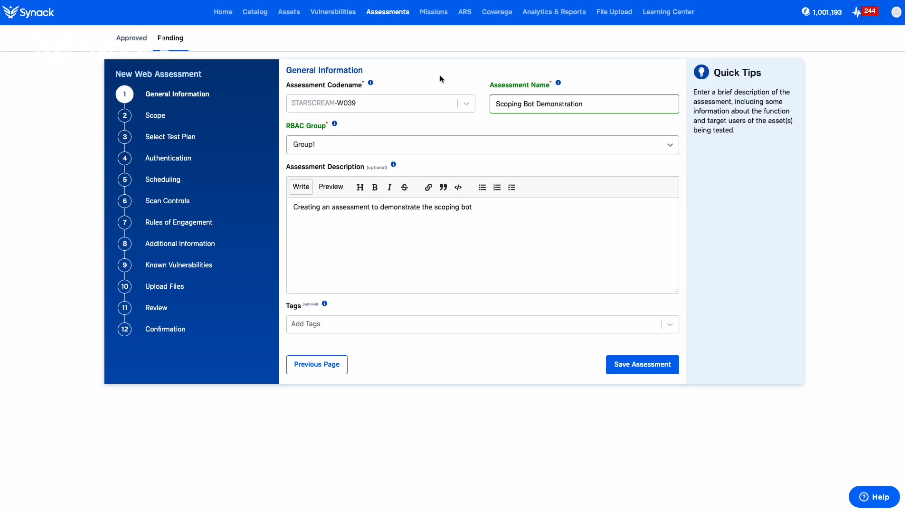This screenshot has width=905, height=509.
Task: Select step 2 circle in wizard
Action: 124,115
